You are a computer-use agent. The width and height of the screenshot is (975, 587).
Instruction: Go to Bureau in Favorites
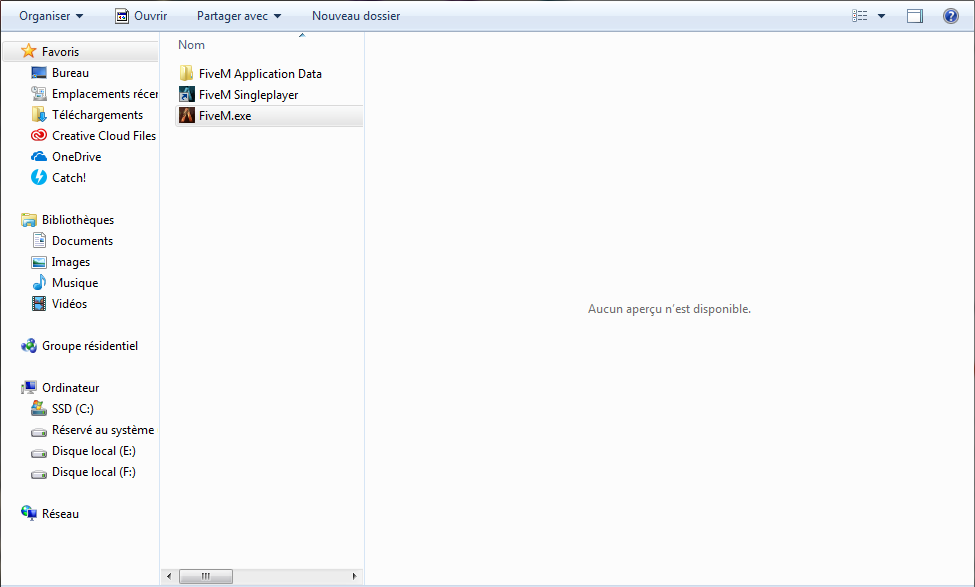(70, 73)
